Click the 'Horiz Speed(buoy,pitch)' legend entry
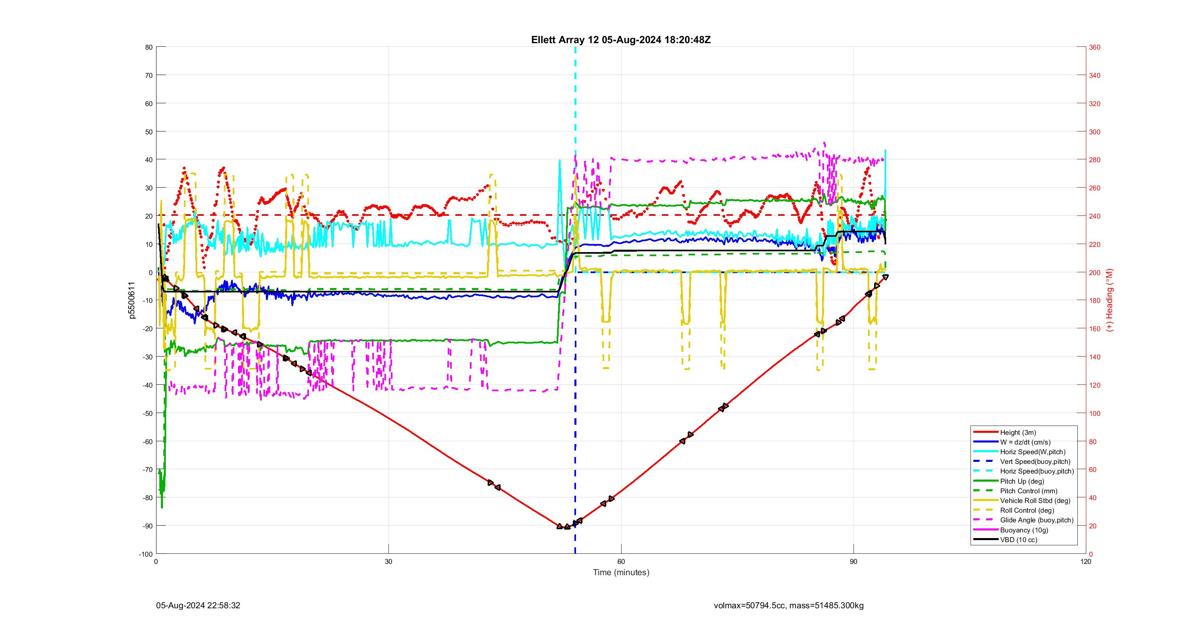Screen dimensions: 1200x622 (1039, 471)
